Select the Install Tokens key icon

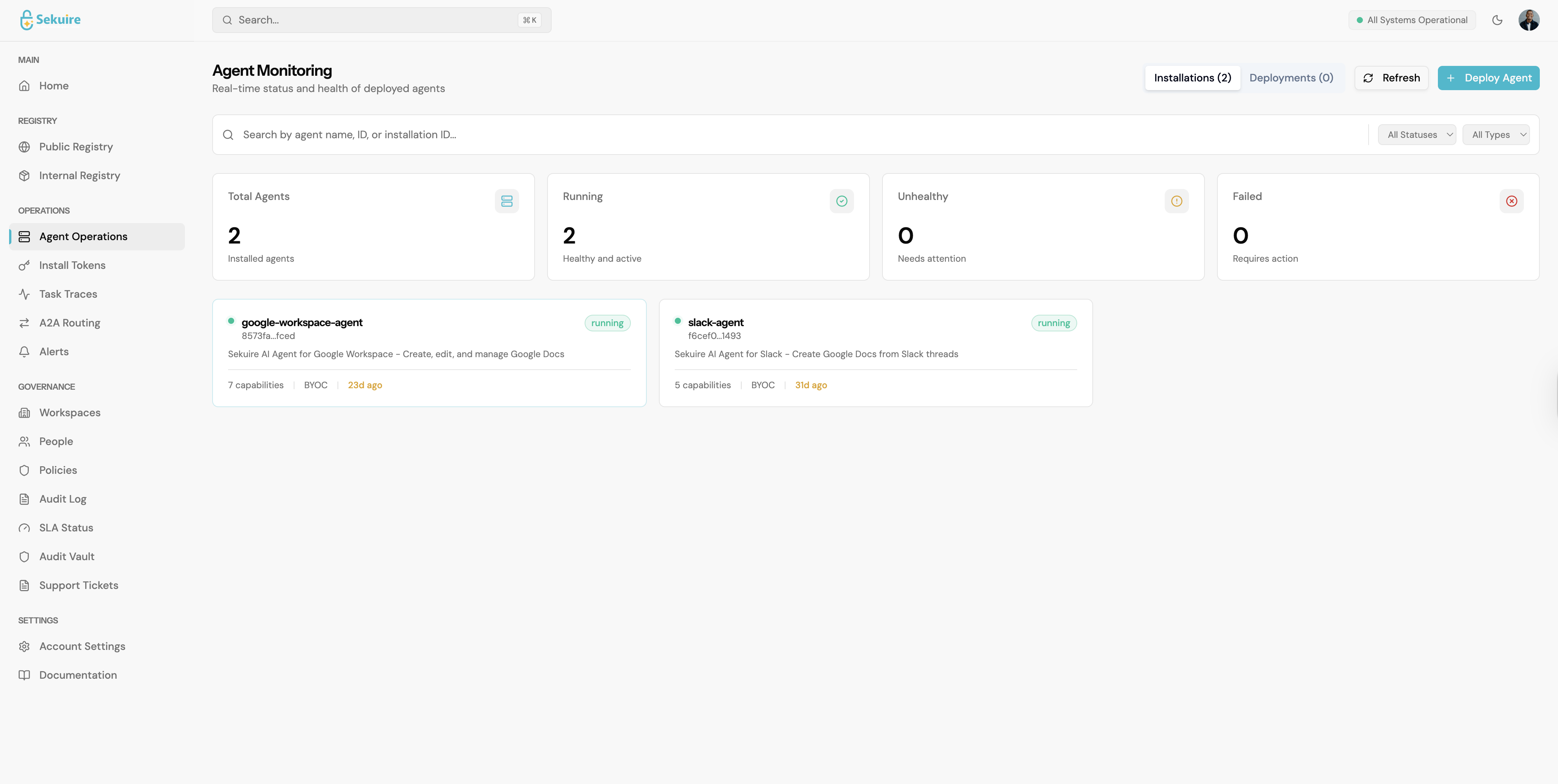click(24, 265)
